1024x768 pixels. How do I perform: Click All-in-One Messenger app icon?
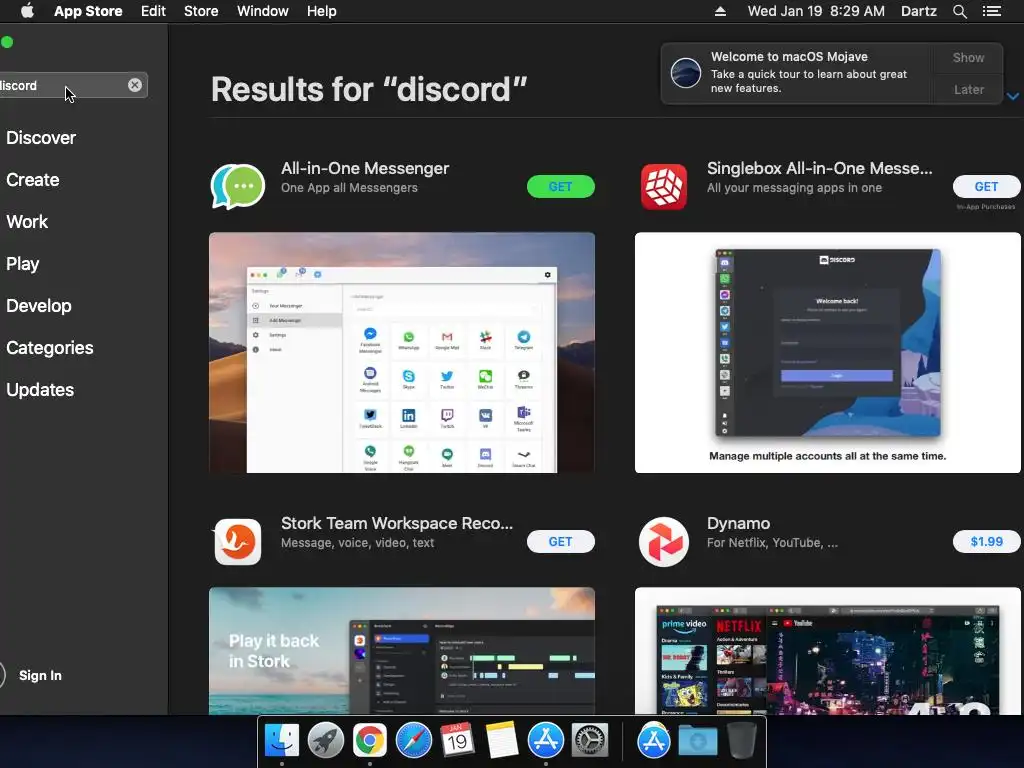(x=238, y=187)
